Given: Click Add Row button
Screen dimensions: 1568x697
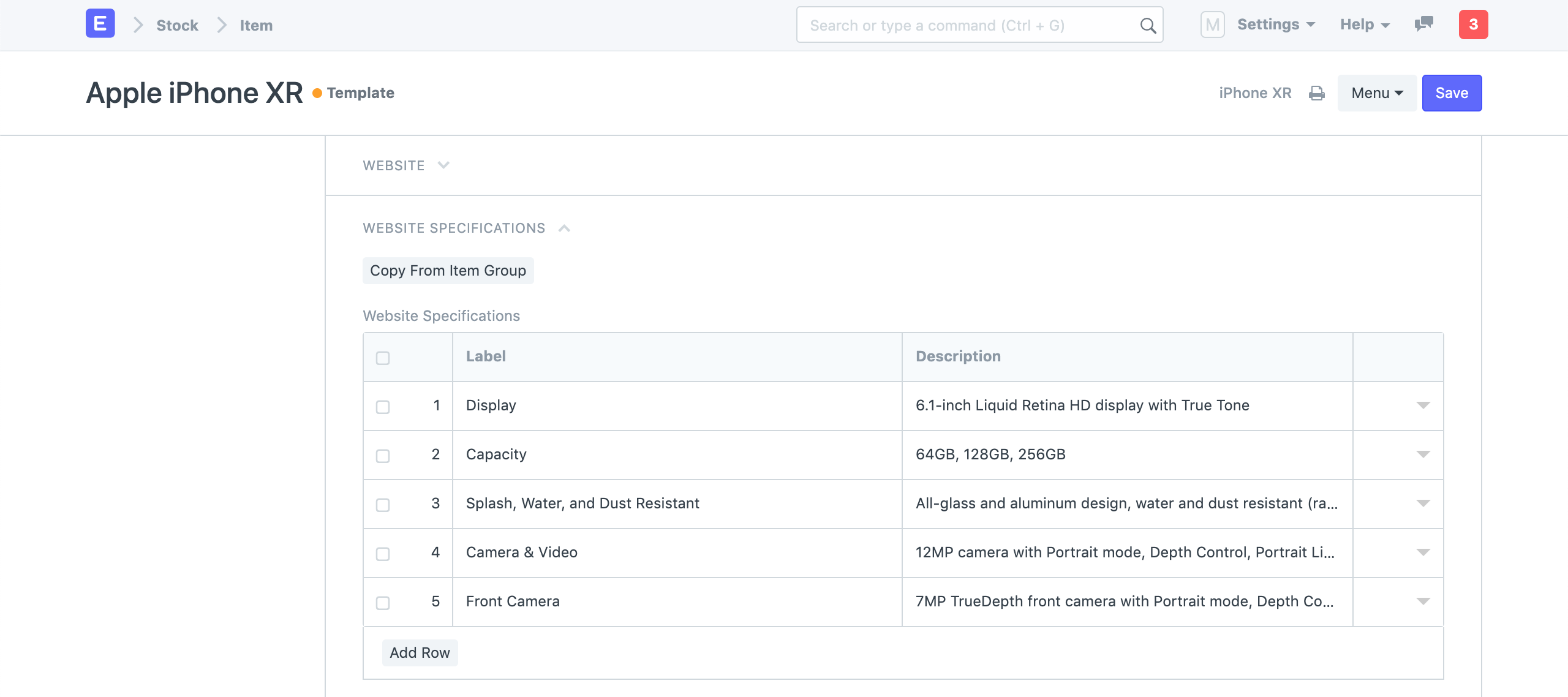Looking at the screenshot, I should (420, 653).
